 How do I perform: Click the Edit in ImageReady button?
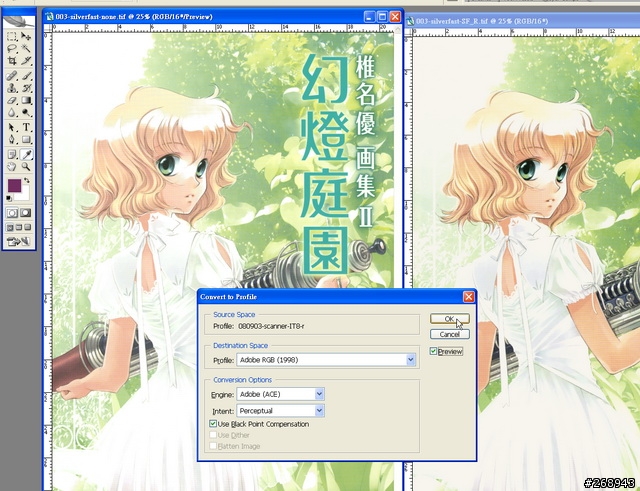point(19,242)
